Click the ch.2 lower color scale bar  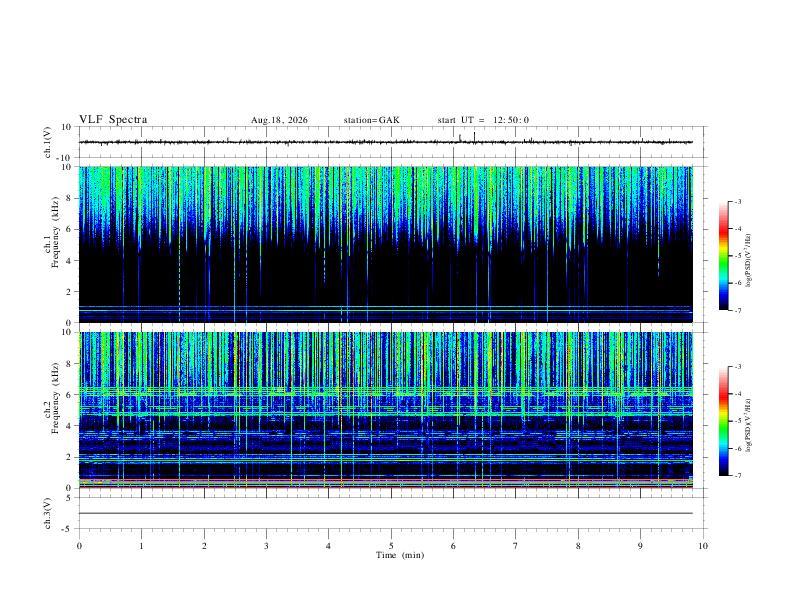tap(724, 421)
